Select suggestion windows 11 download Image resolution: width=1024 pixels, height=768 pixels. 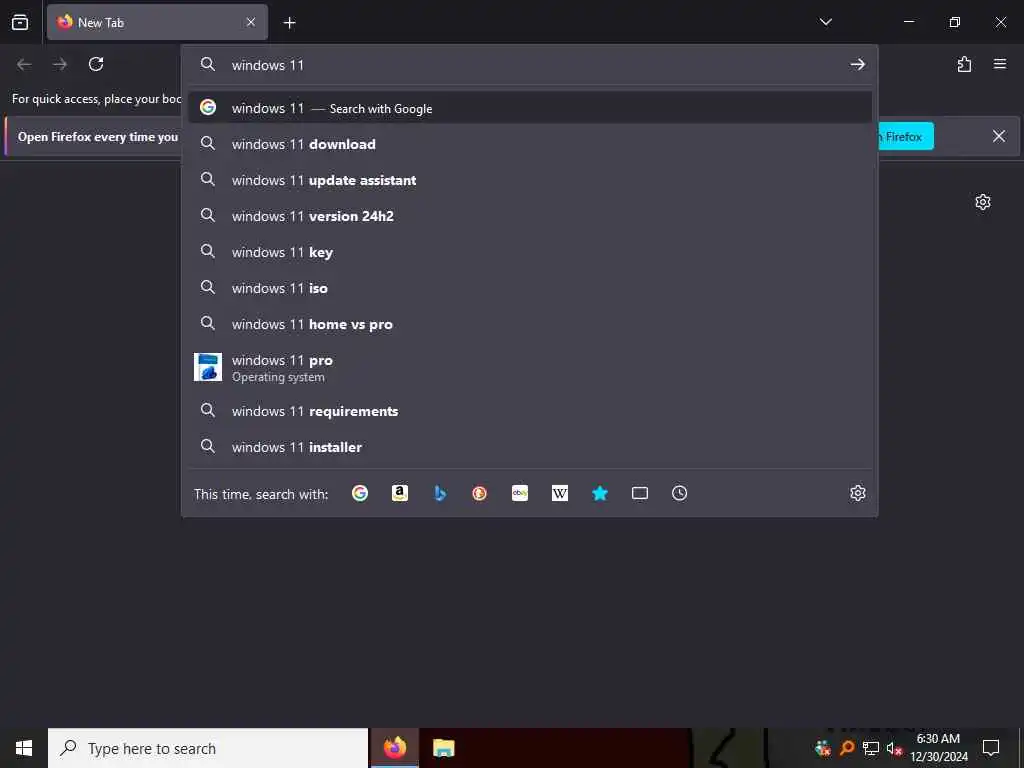pos(530,144)
